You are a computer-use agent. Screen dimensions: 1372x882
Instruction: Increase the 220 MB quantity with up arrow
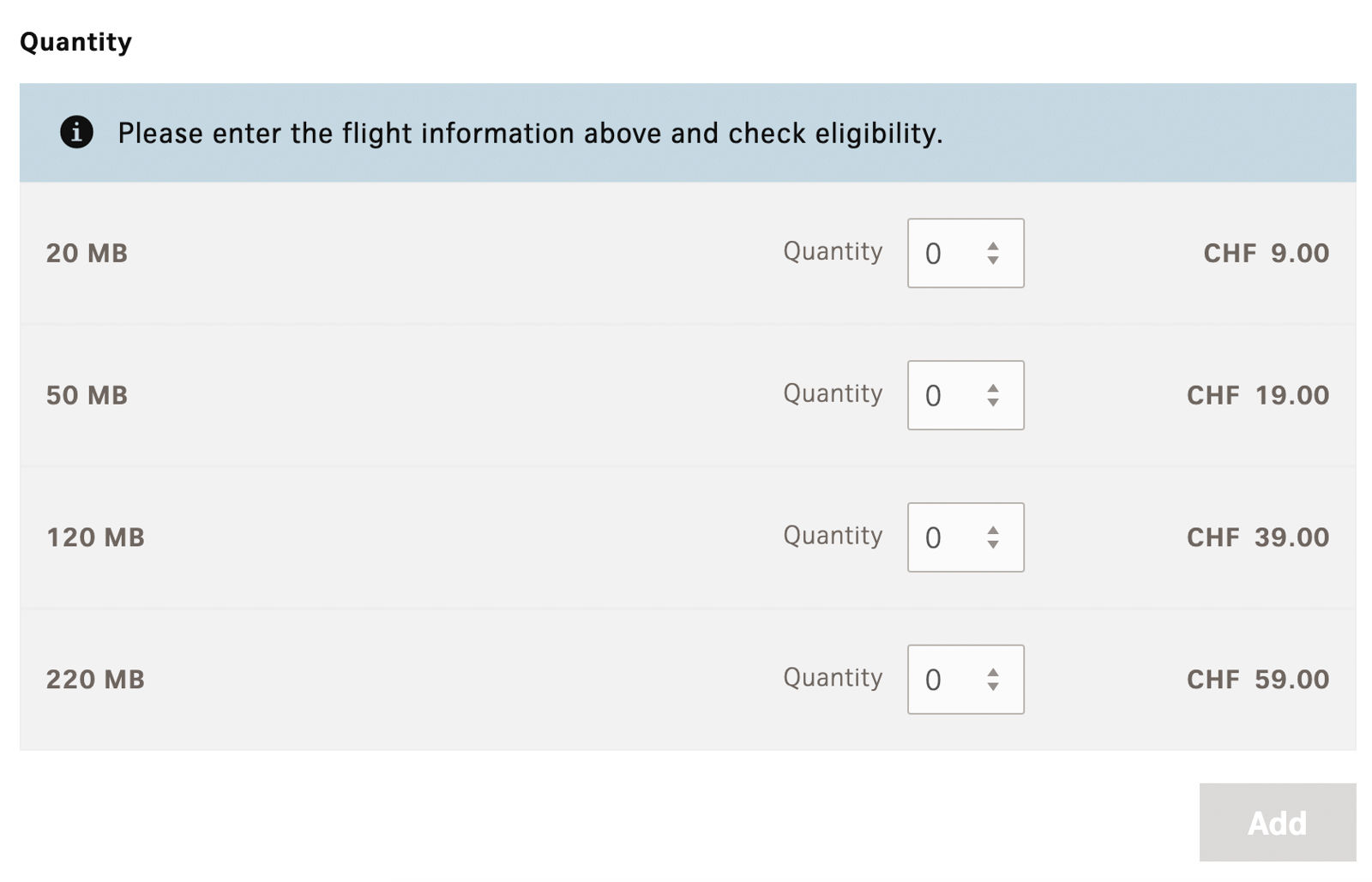tap(993, 673)
